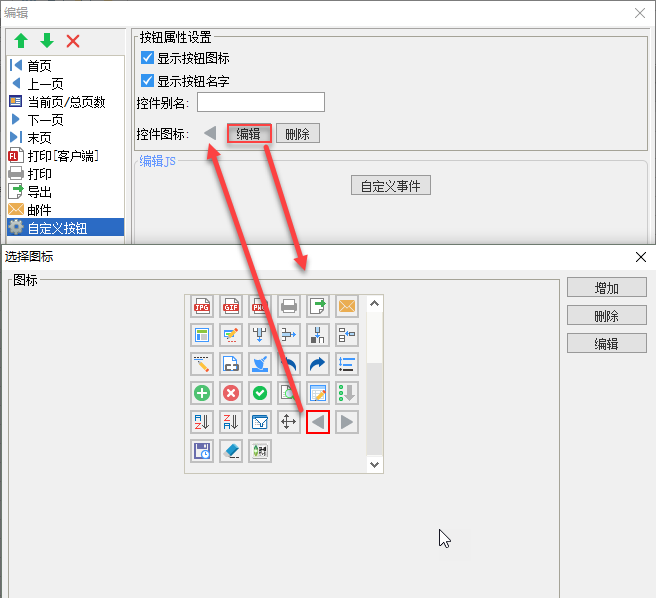Select the down-arrow flow icon in second row
The image size is (656, 598).
coord(260,335)
